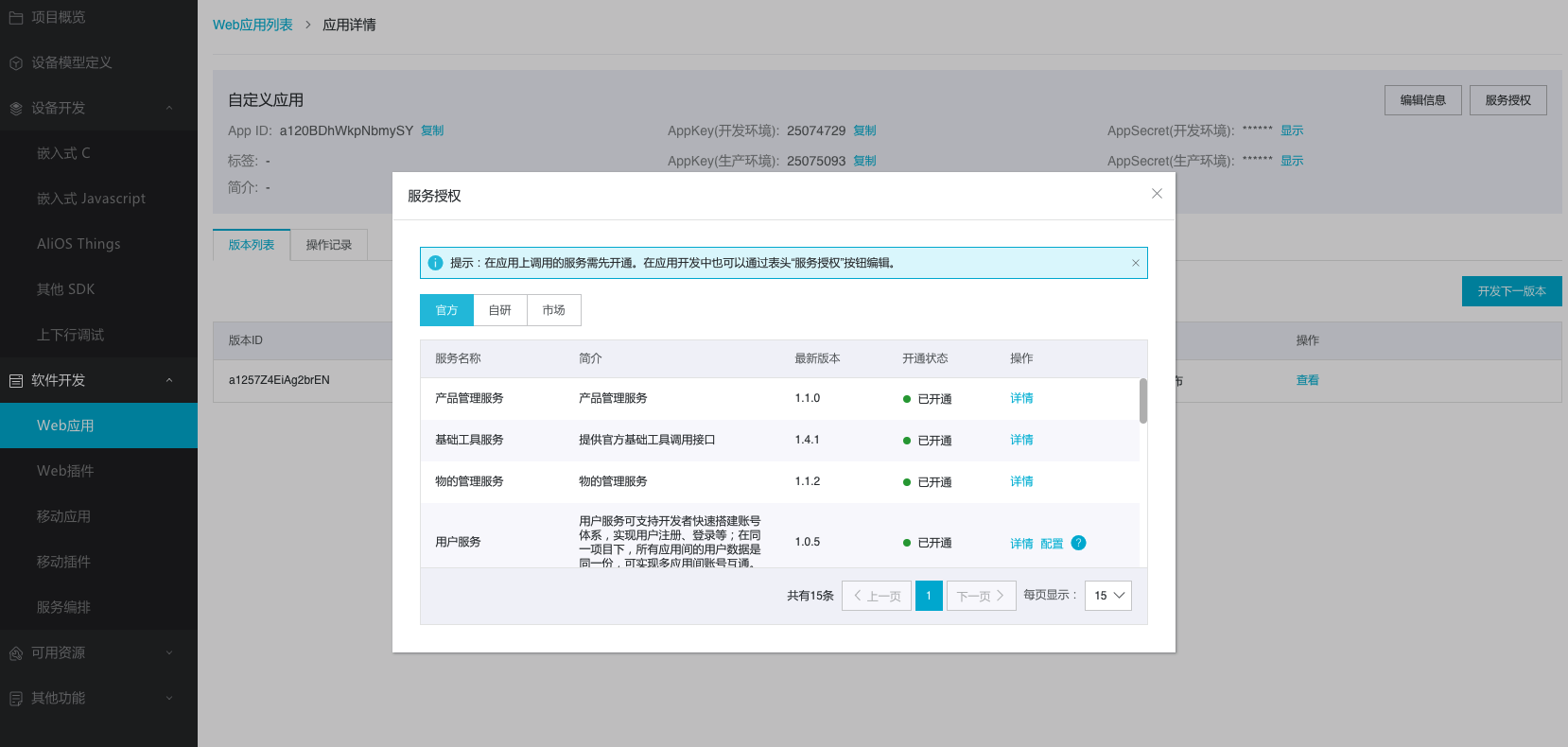
Task: Click 开发下一版本 button
Action: click(1512, 291)
